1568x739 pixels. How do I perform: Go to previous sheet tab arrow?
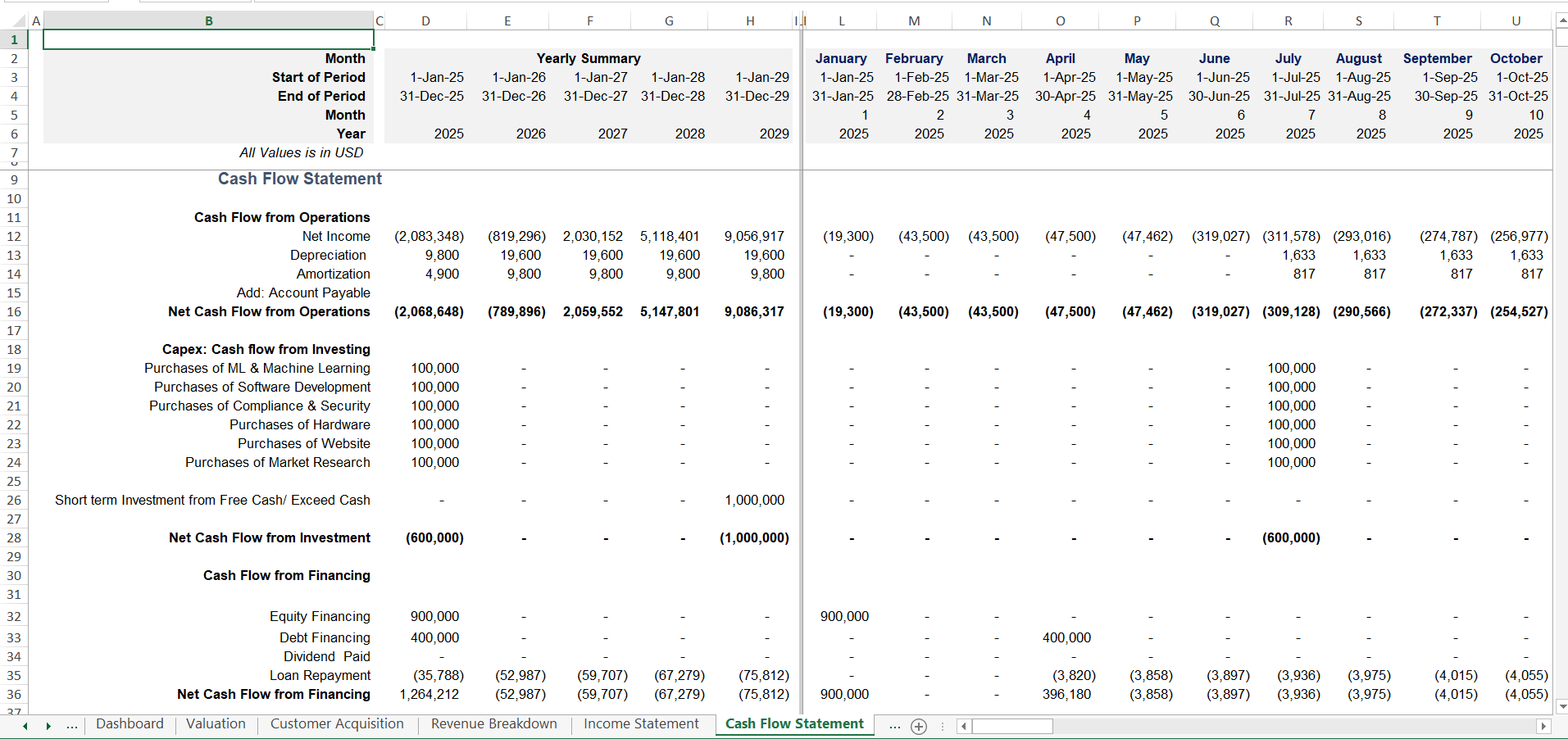point(25,727)
